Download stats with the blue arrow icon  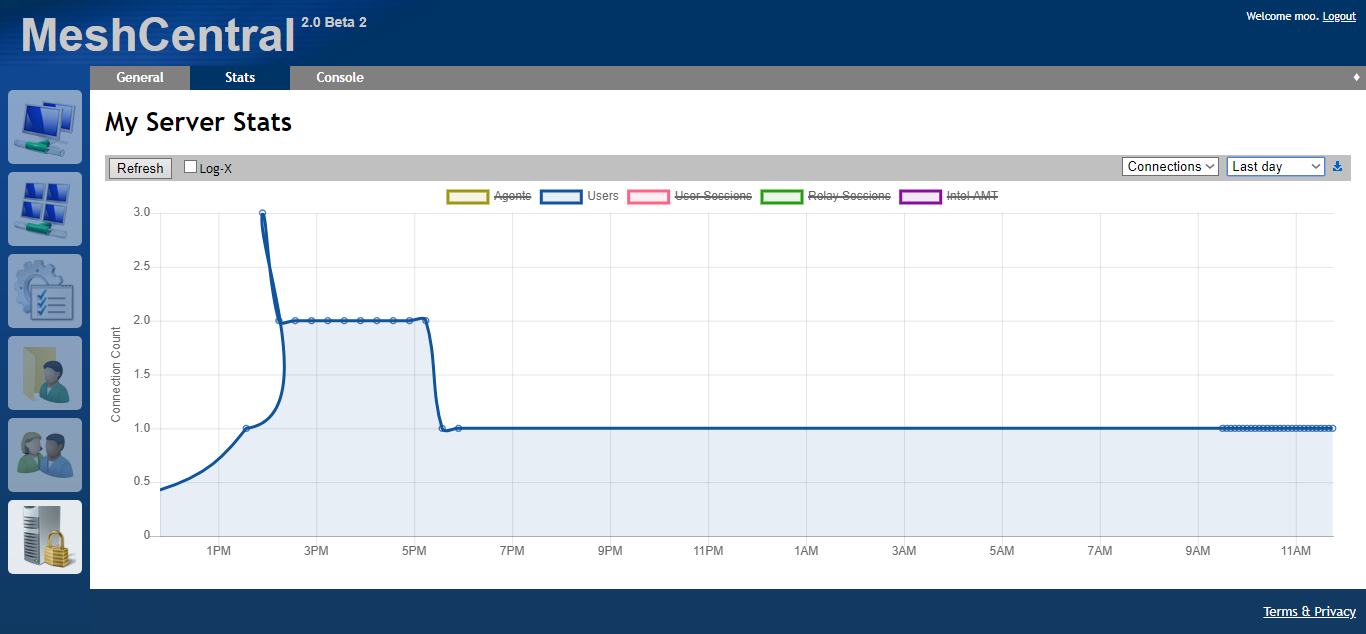[1338, 167]
